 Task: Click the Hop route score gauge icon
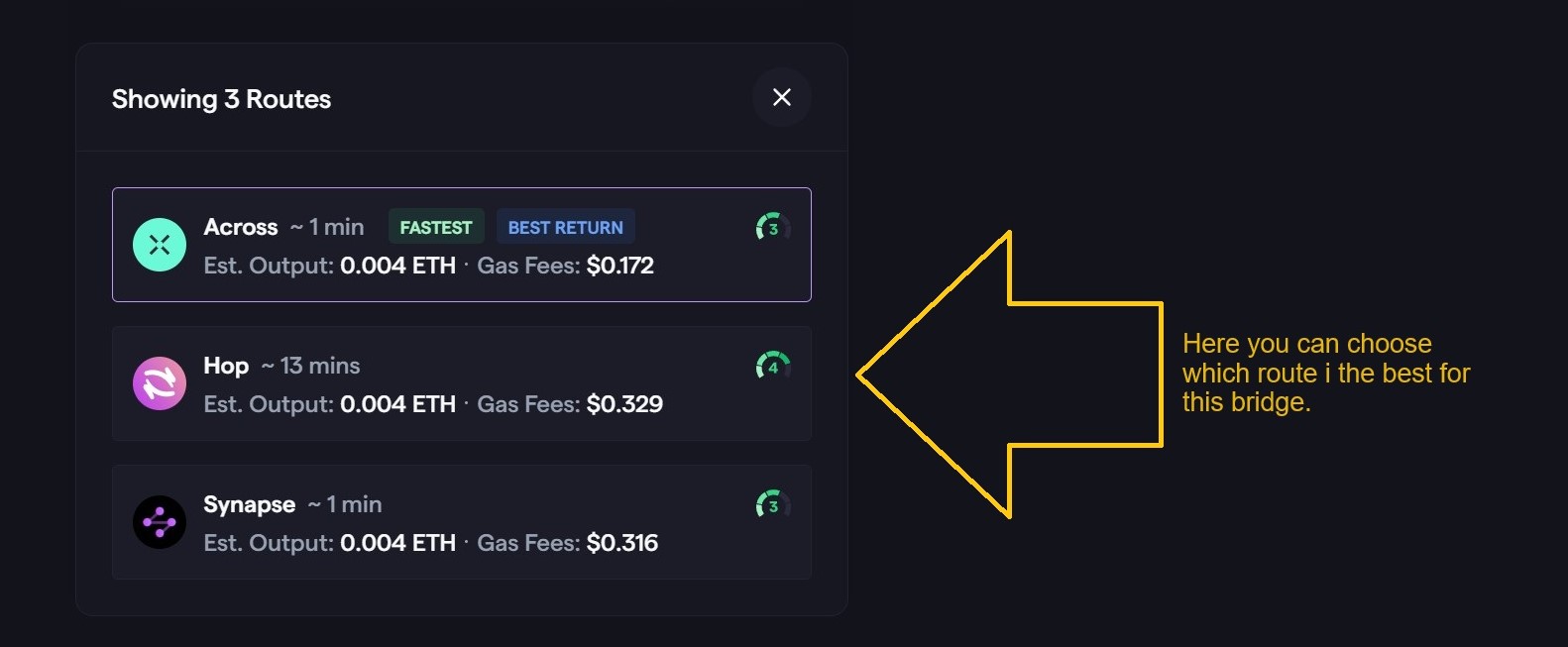tap(772, 367)
